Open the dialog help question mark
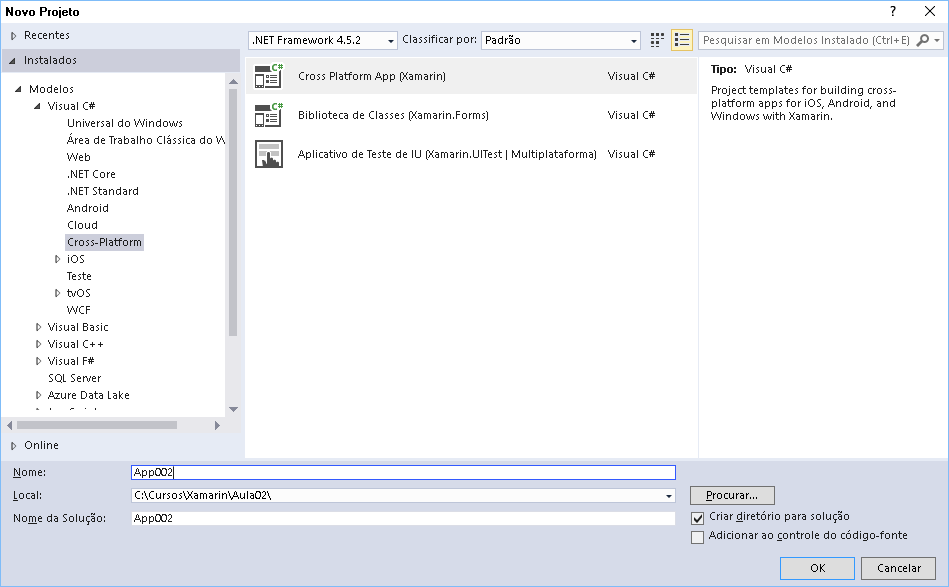949x587 pixels. click(893, 11)
